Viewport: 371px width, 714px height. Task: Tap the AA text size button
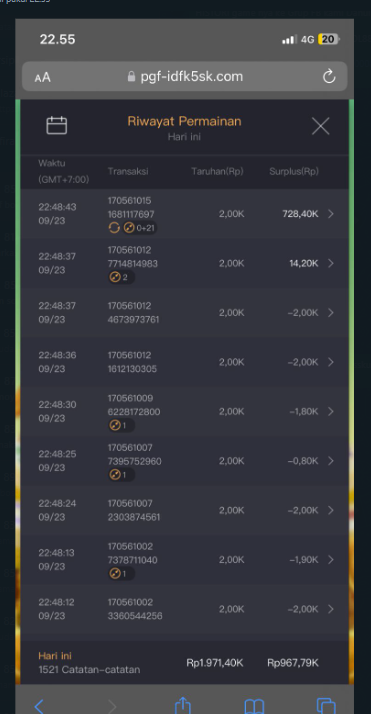pyautogui.click(x=42, y=77)
